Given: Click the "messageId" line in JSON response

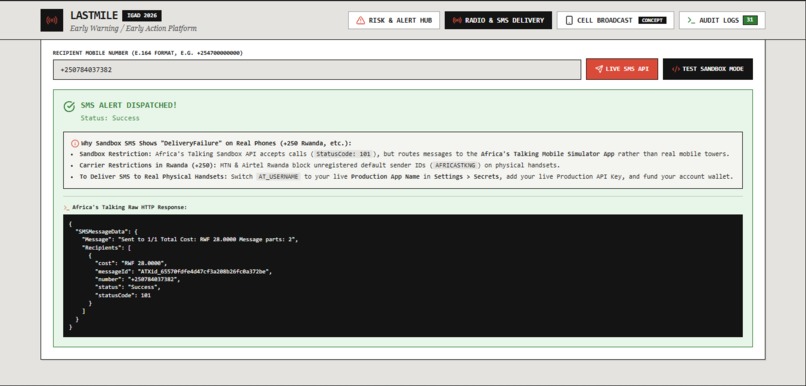Looking at the screenshot, I should 184,271.
